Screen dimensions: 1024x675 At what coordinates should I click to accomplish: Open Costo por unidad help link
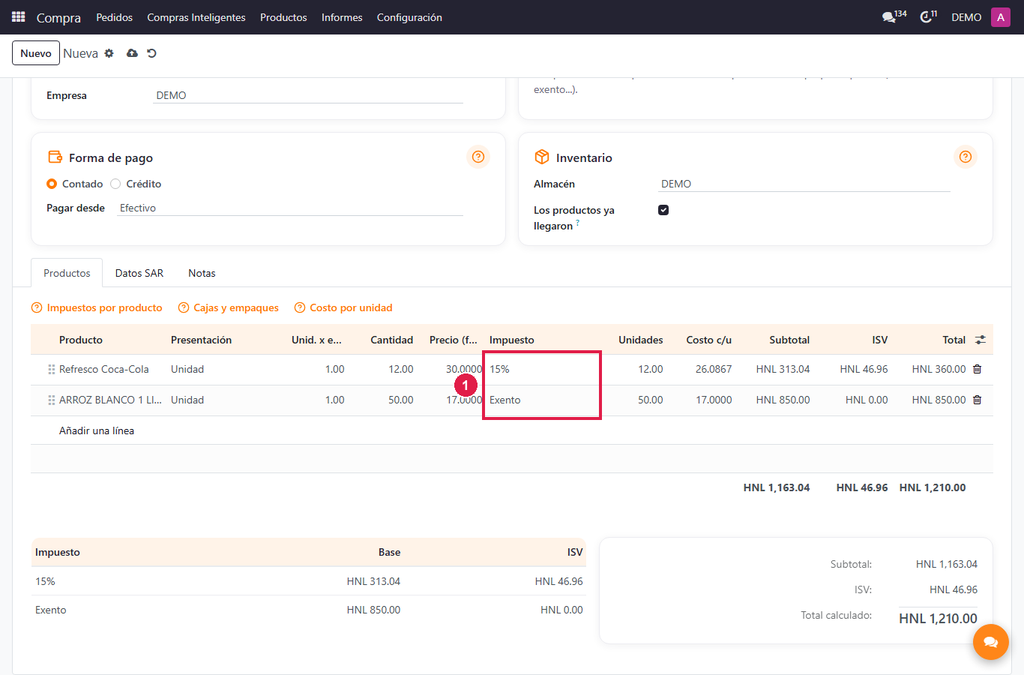coord(344,307)
